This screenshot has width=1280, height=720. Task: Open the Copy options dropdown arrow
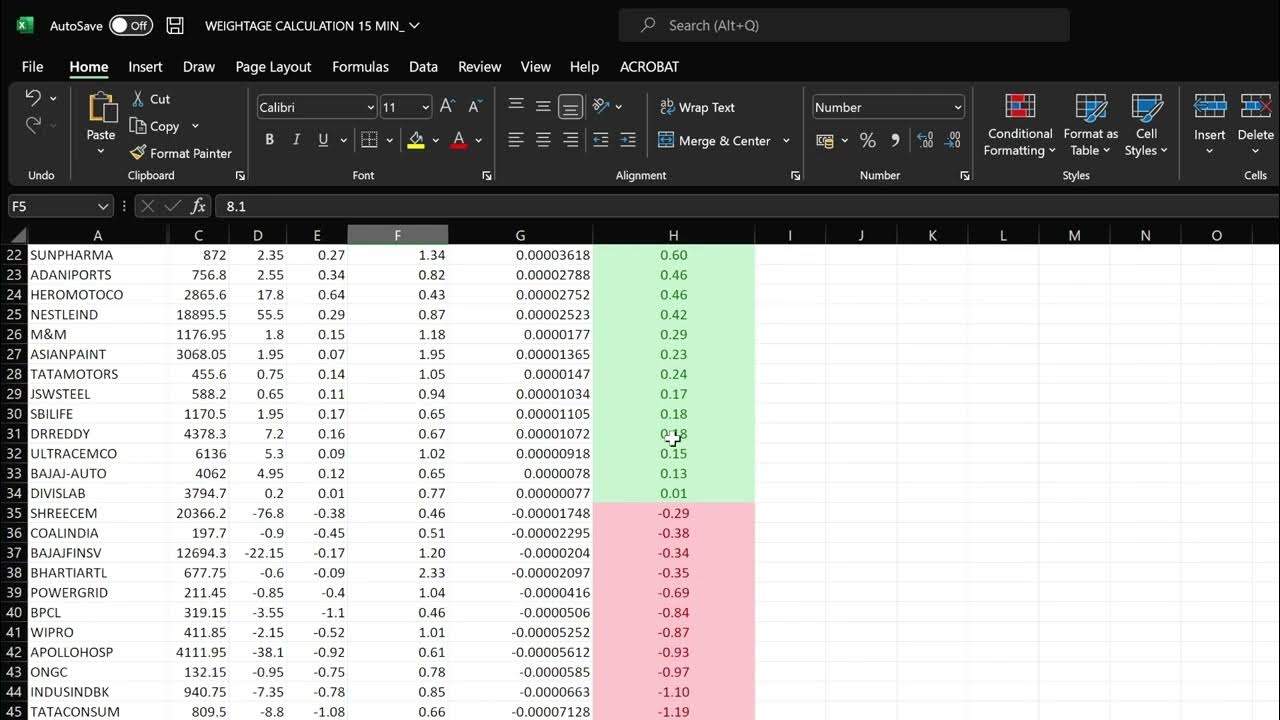click(195, 126)
